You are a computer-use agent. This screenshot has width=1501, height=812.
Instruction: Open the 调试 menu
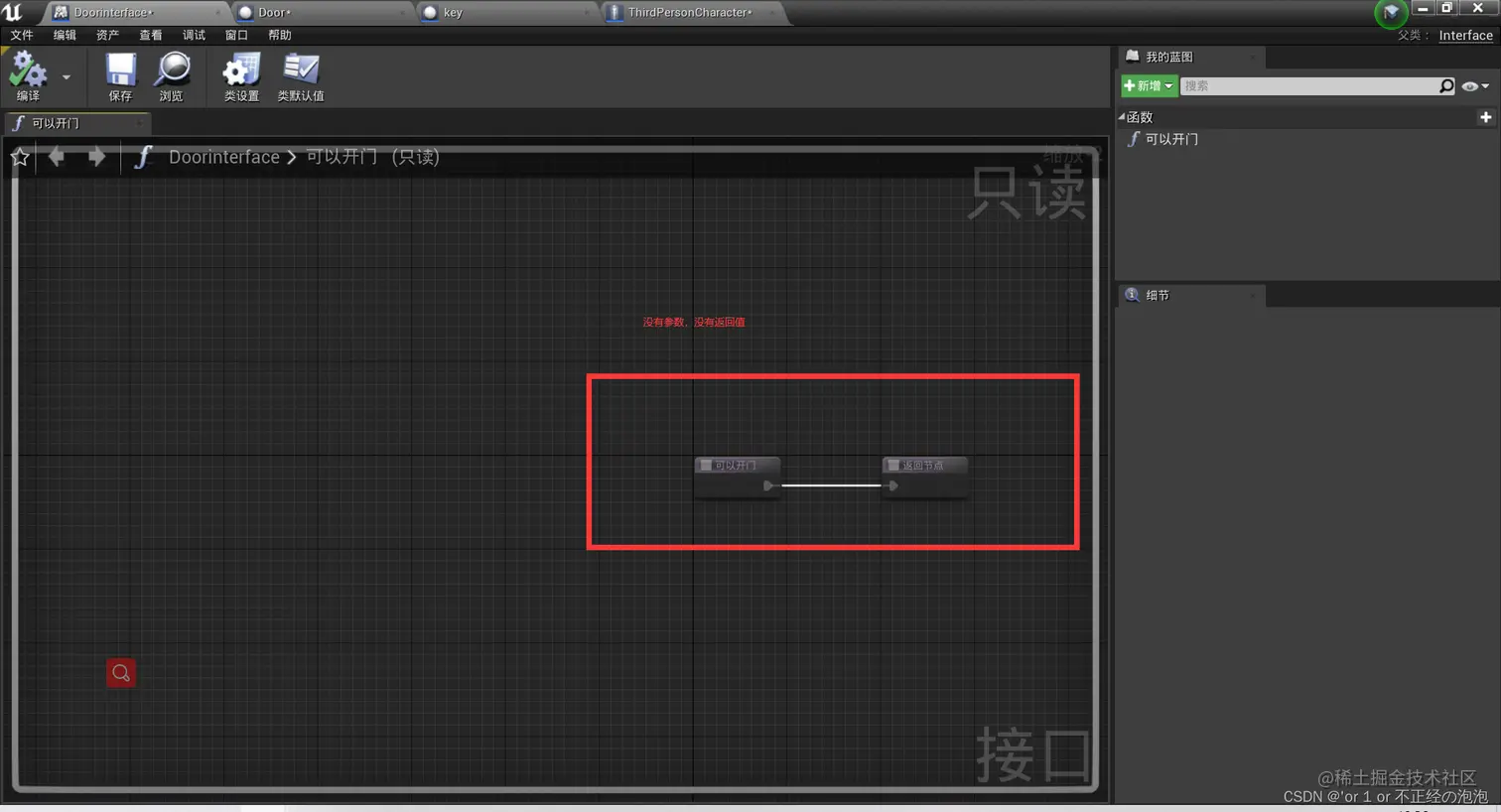click(x=194, y=35)
